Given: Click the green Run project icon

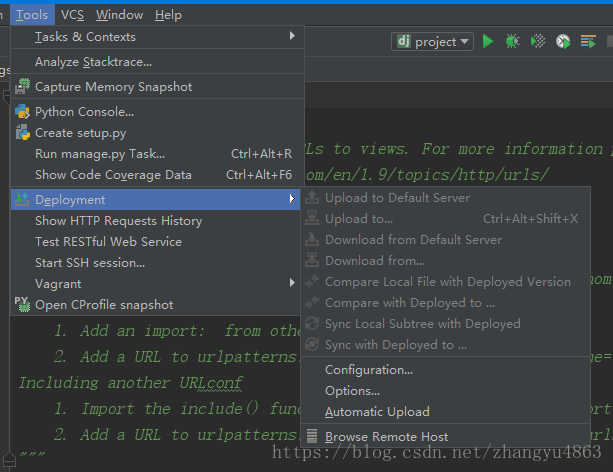Looking at the screenshot, I should pos(488,41).
